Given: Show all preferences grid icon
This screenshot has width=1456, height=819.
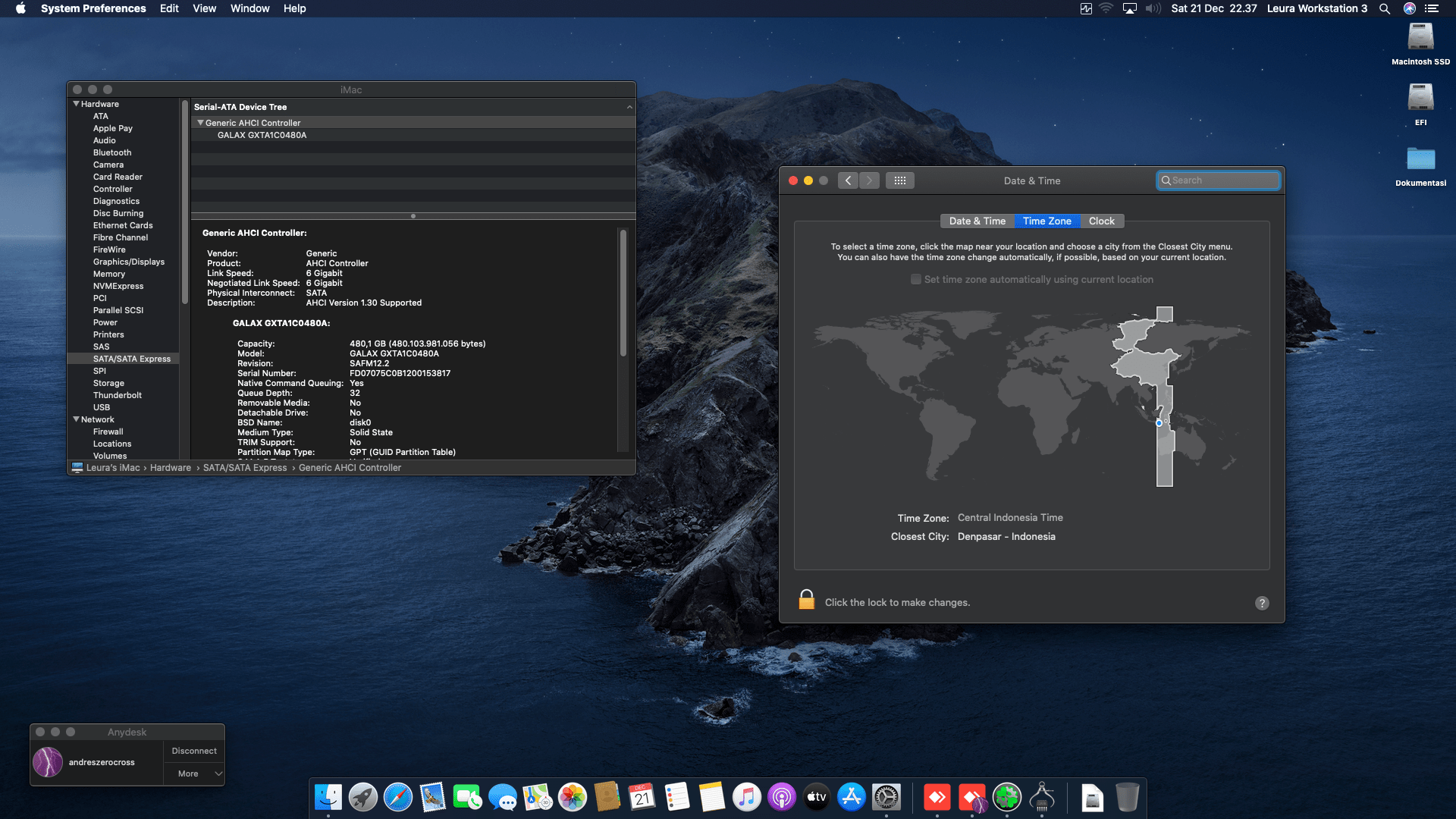Looking at the screenshot, I should [900, 180].
